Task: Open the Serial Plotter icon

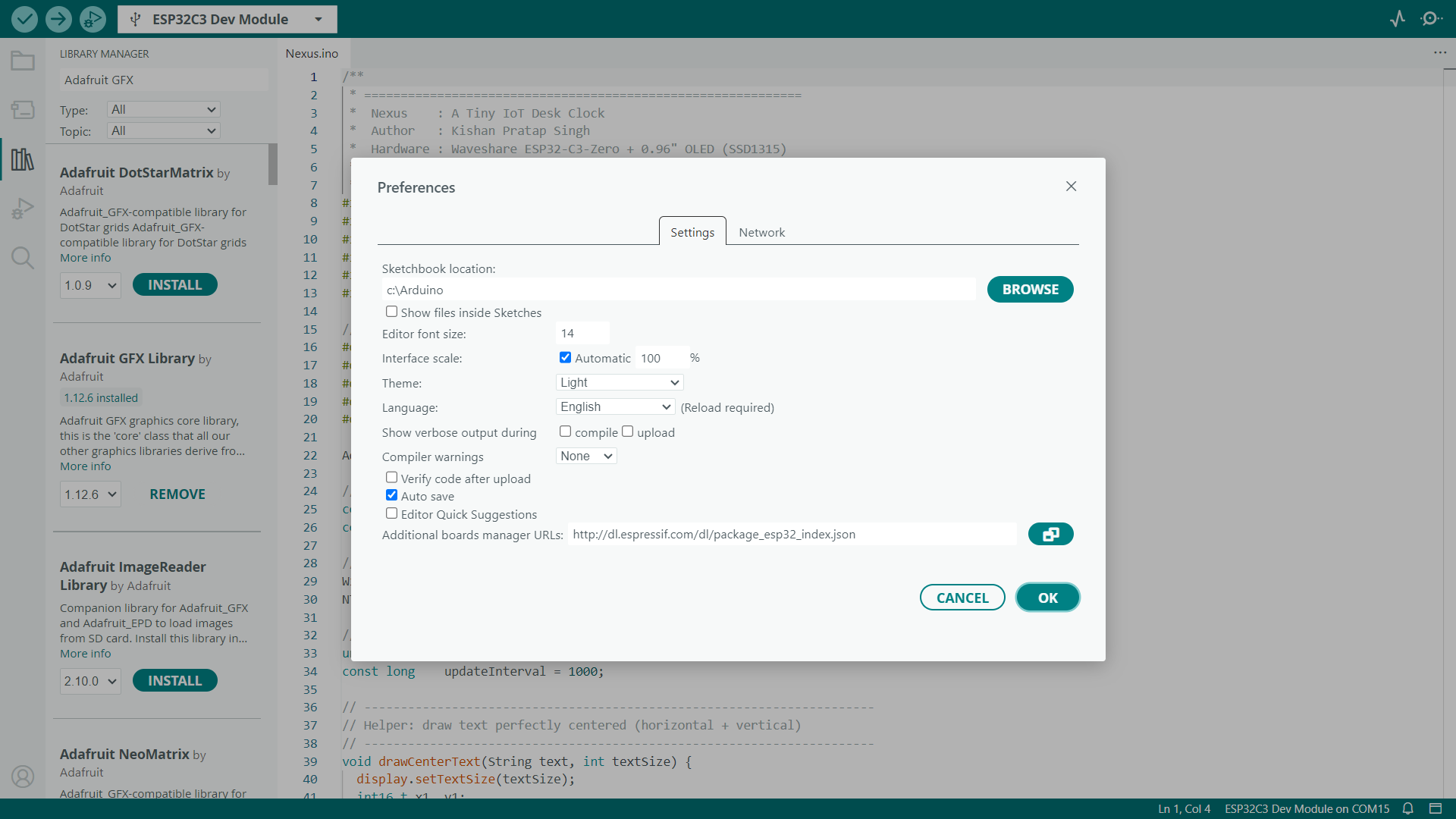Action: point(1398,19)
